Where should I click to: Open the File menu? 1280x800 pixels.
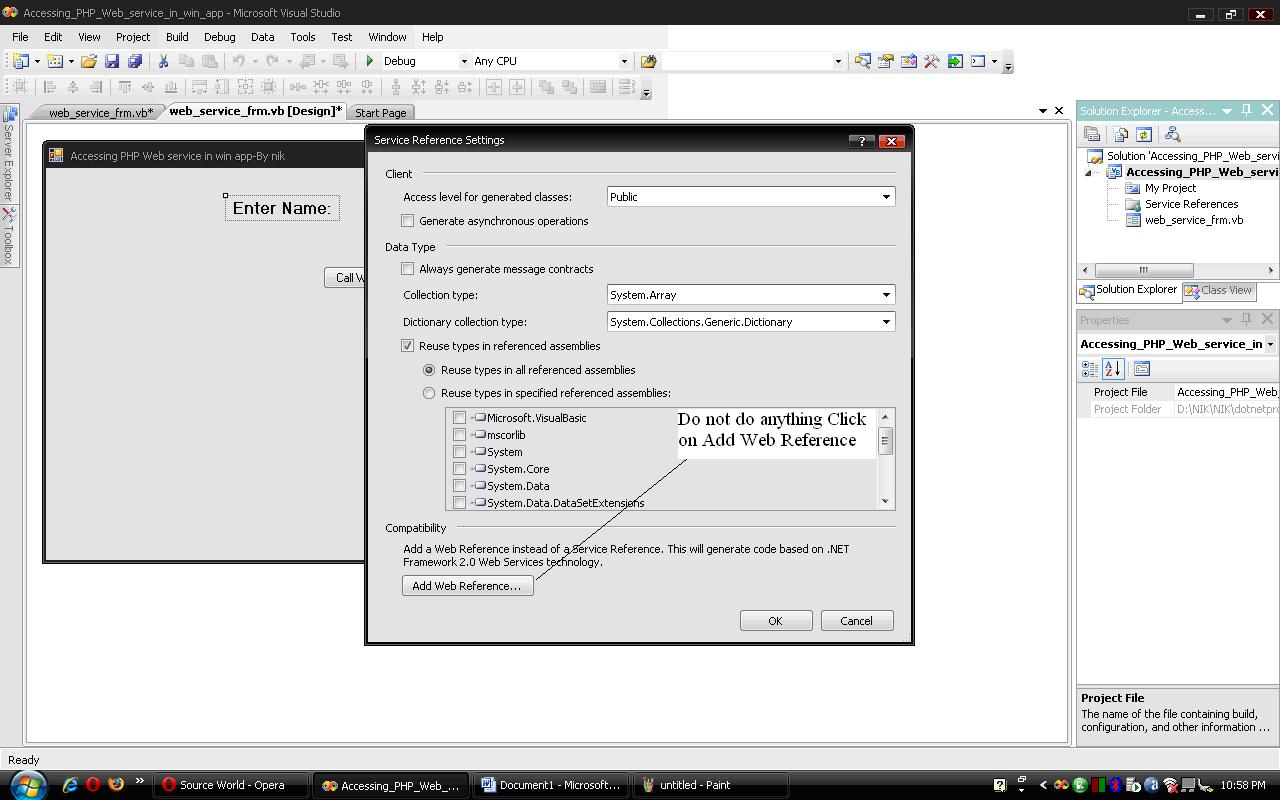pyautogui.click(x=20, y=37)
